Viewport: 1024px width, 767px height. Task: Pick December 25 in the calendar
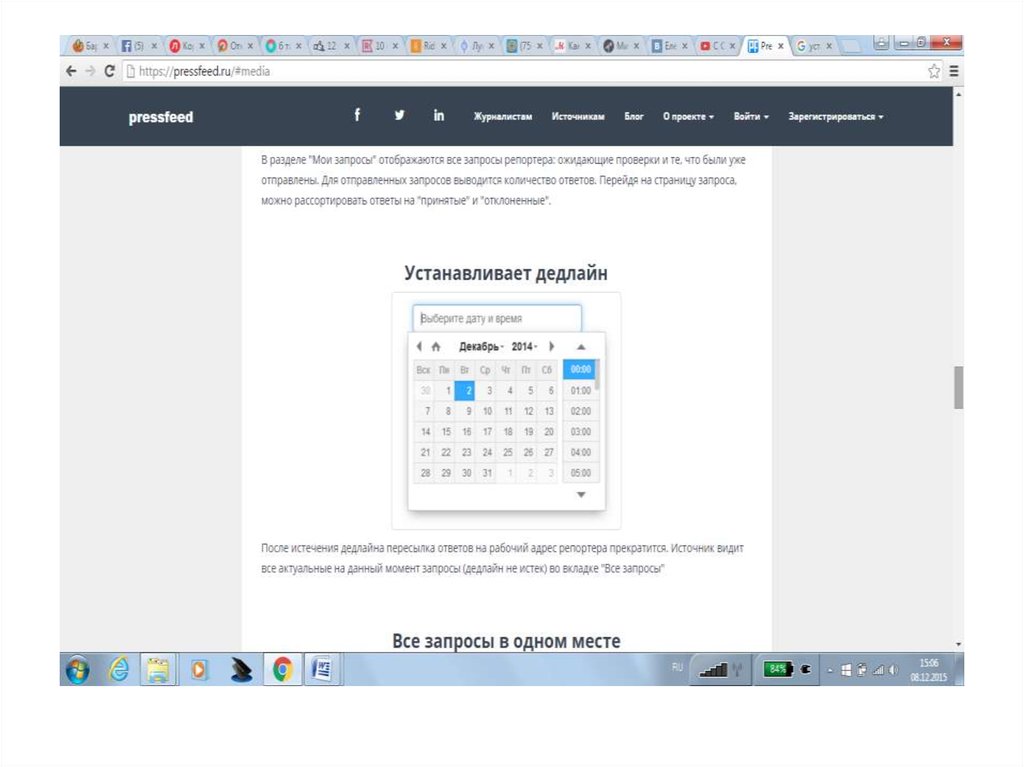[507, 452]
